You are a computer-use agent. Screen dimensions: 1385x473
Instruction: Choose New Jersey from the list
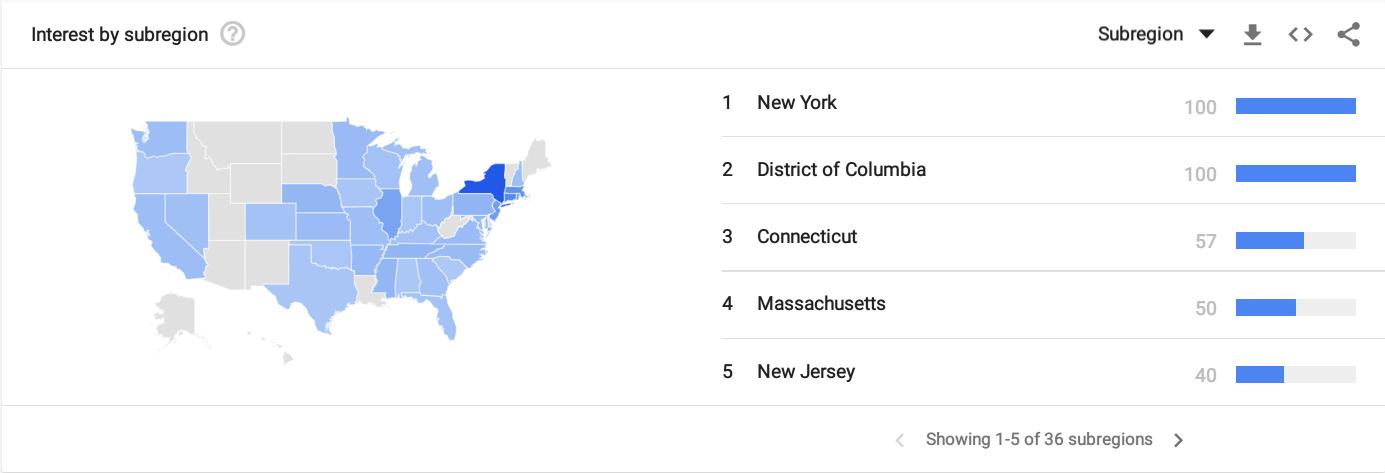pyautogui.click(x=806, y=372)
